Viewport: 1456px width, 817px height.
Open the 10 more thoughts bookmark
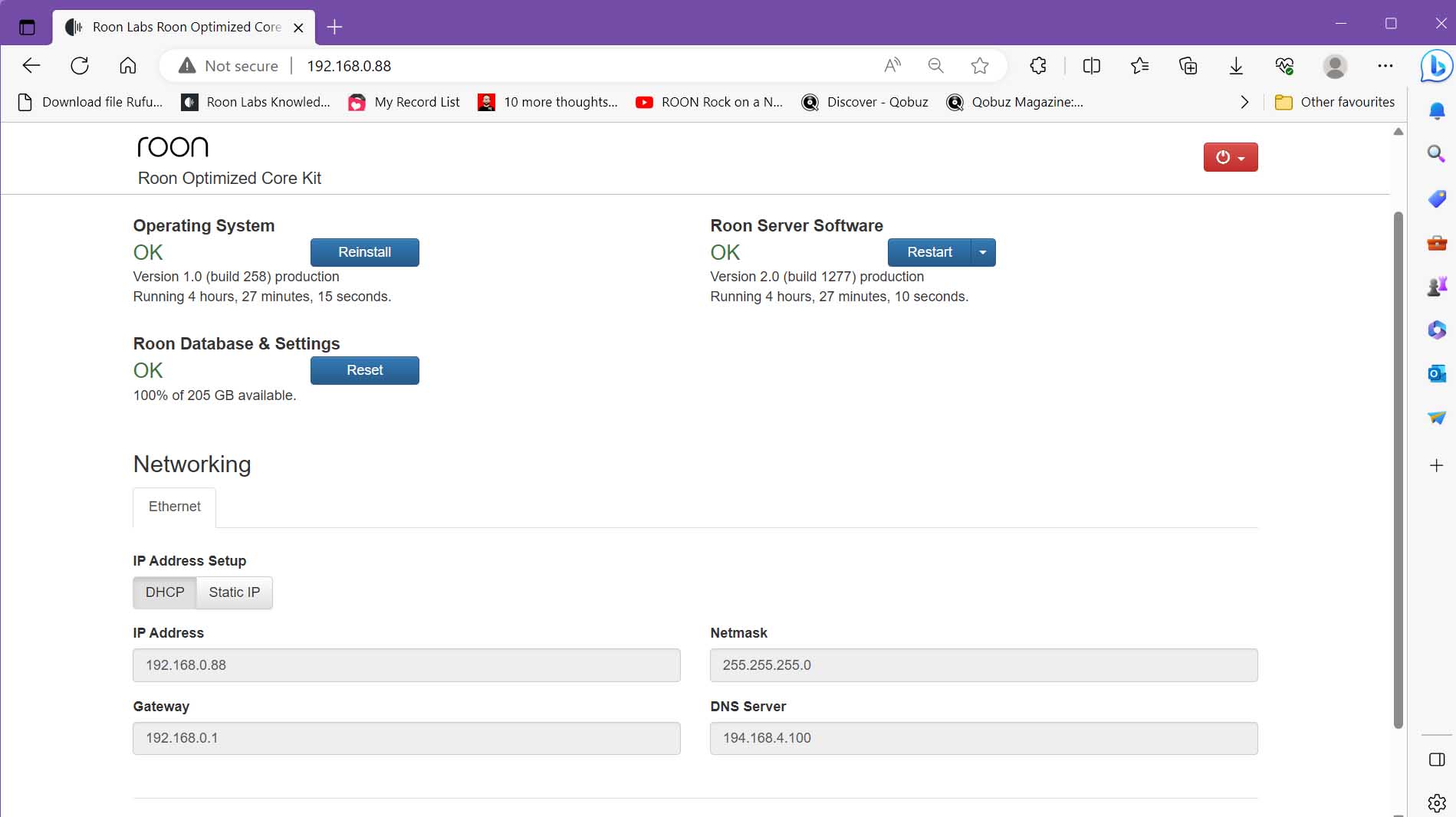547,102
